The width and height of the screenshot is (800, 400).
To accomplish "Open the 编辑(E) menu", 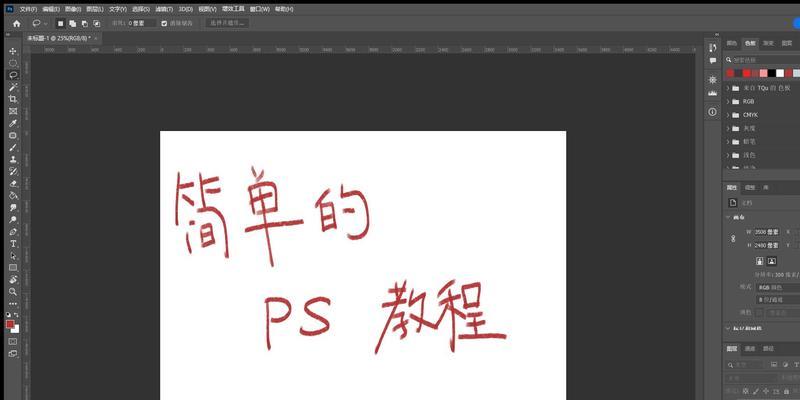I will 51,9.
